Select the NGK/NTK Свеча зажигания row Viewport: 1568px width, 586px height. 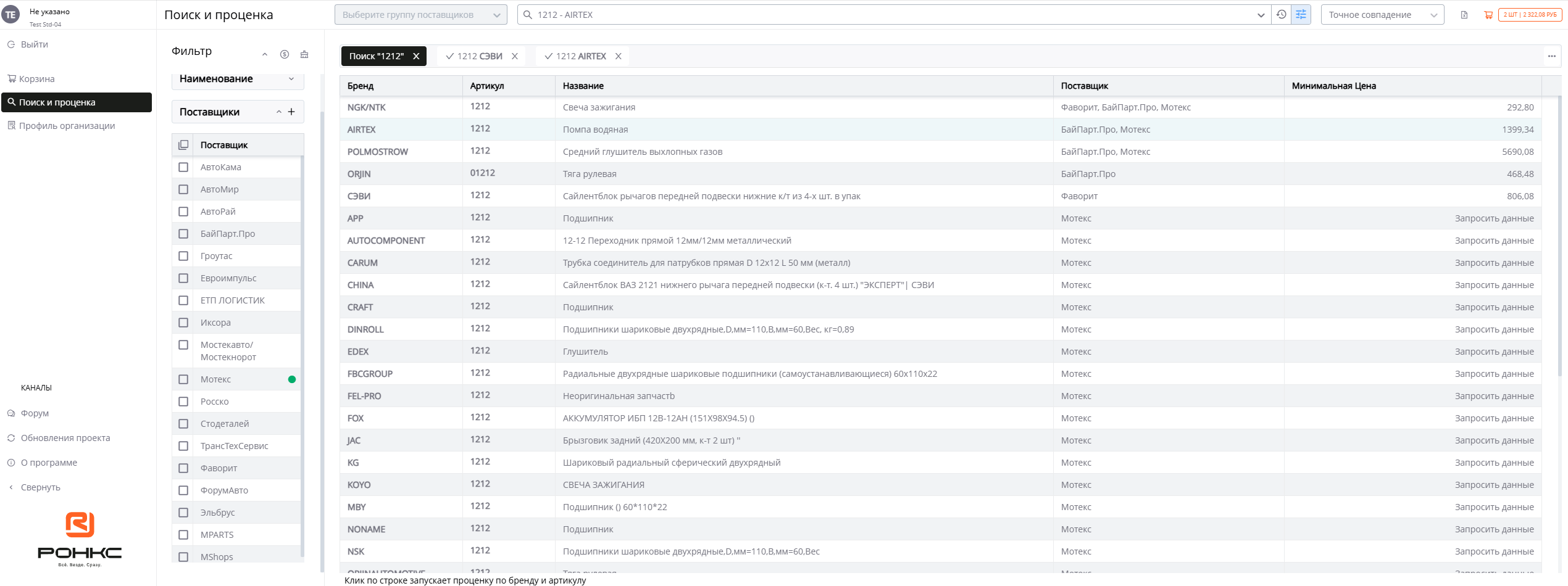click(940, 107)
